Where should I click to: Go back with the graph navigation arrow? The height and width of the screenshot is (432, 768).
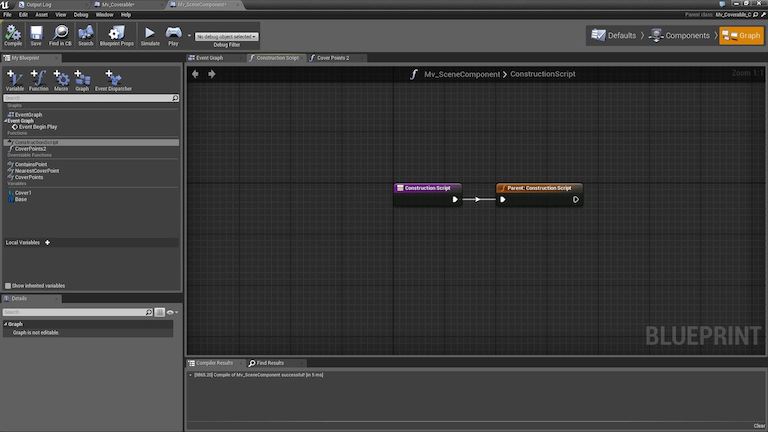pos(195,74)
